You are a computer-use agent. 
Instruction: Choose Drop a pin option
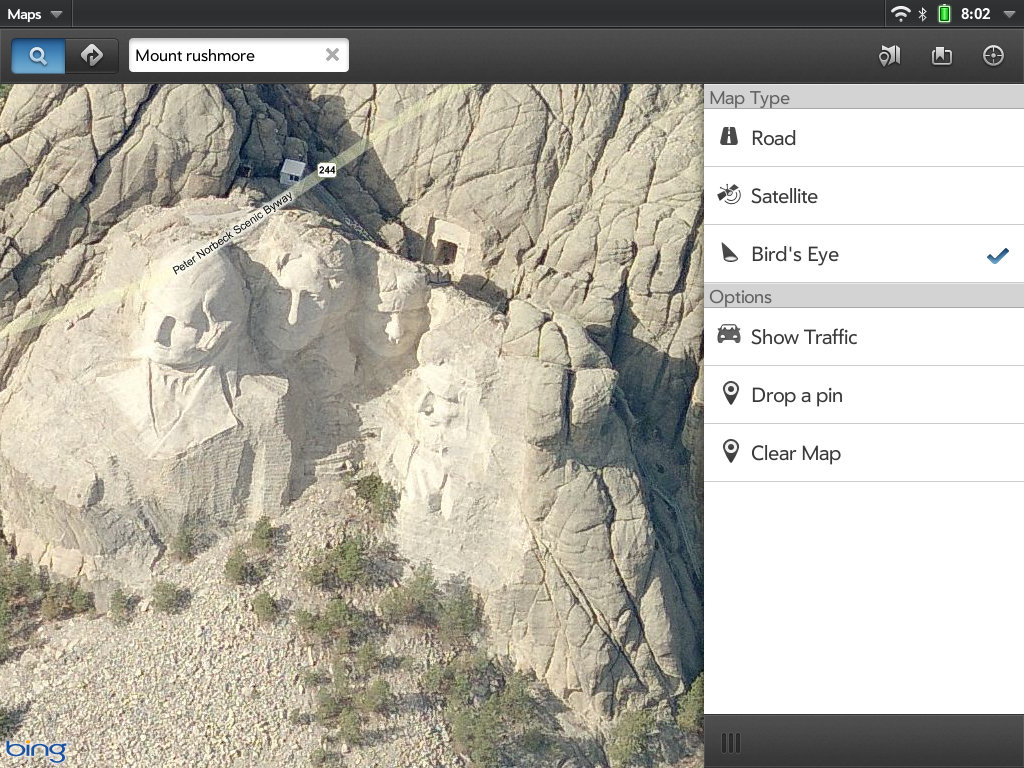point(863,395)
